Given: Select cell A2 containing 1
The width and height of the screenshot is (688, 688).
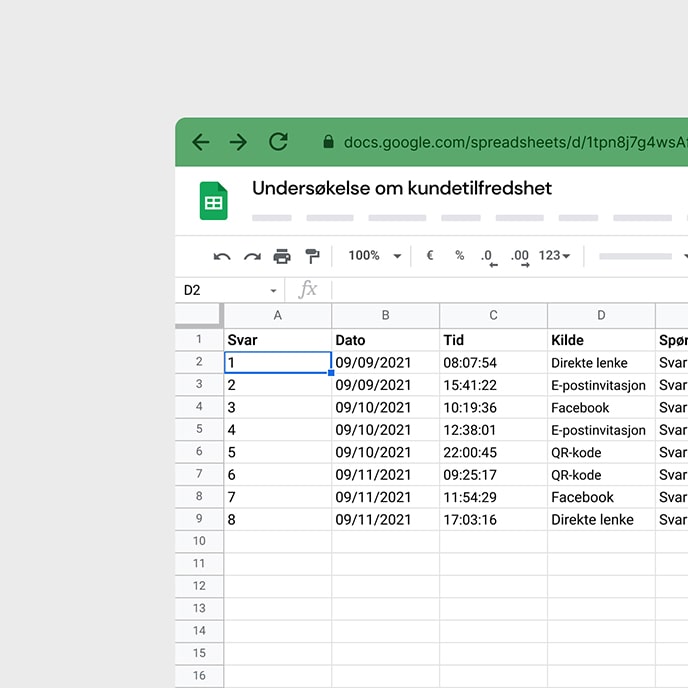Looking at the screenshot, I should (278, 362).
